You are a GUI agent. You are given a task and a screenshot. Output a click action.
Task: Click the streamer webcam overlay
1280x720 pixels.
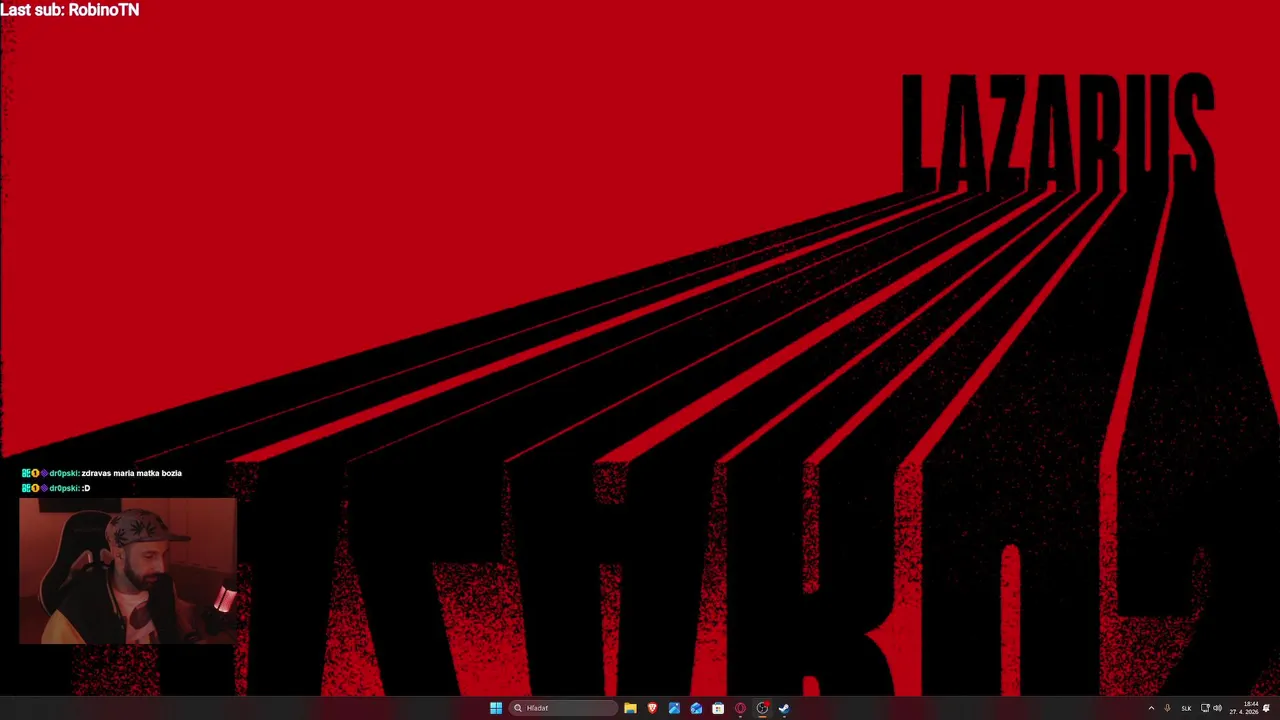pyautogui.click(x=128, y=570)
